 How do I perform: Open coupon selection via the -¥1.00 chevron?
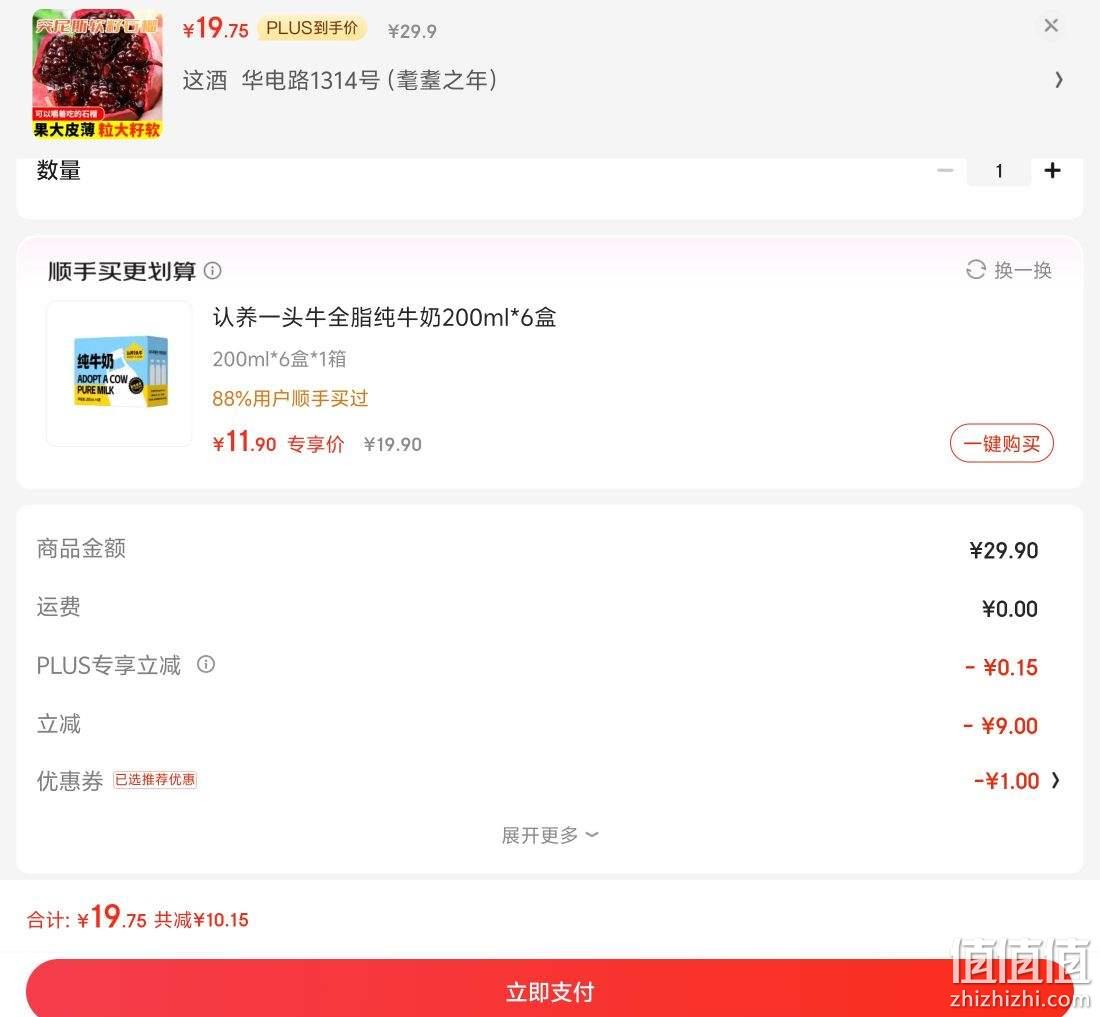pyautogui.click(x=1055, y=781)
